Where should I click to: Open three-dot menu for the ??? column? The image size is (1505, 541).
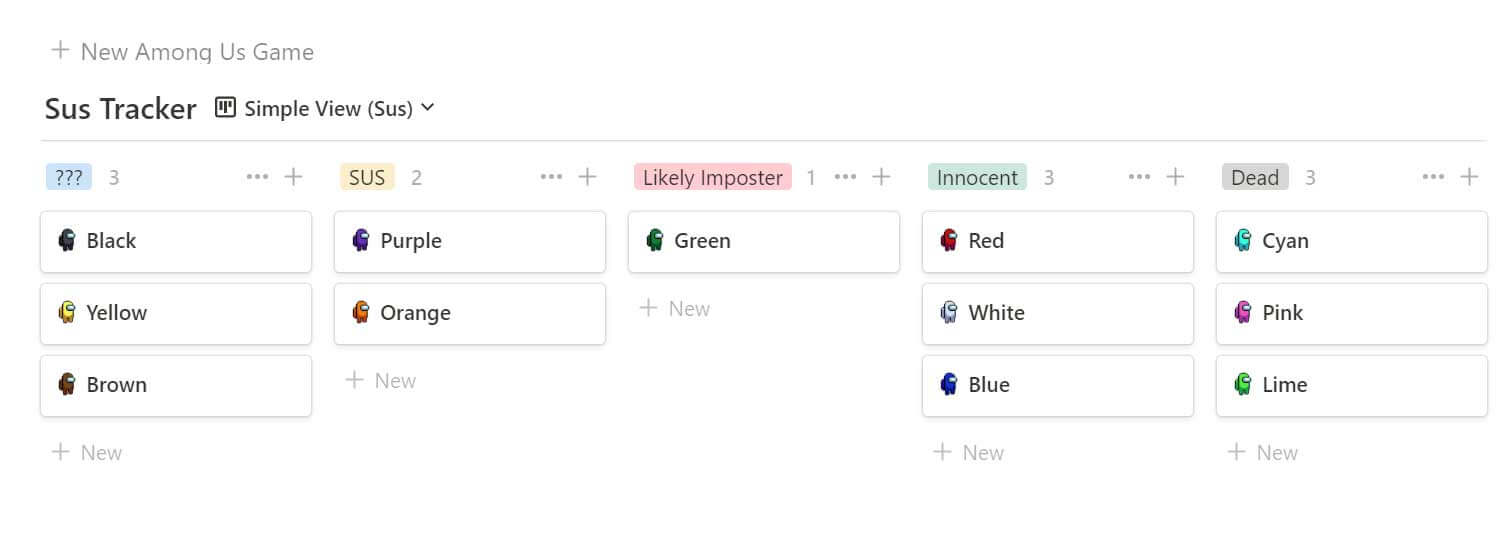tap(257, 177)
